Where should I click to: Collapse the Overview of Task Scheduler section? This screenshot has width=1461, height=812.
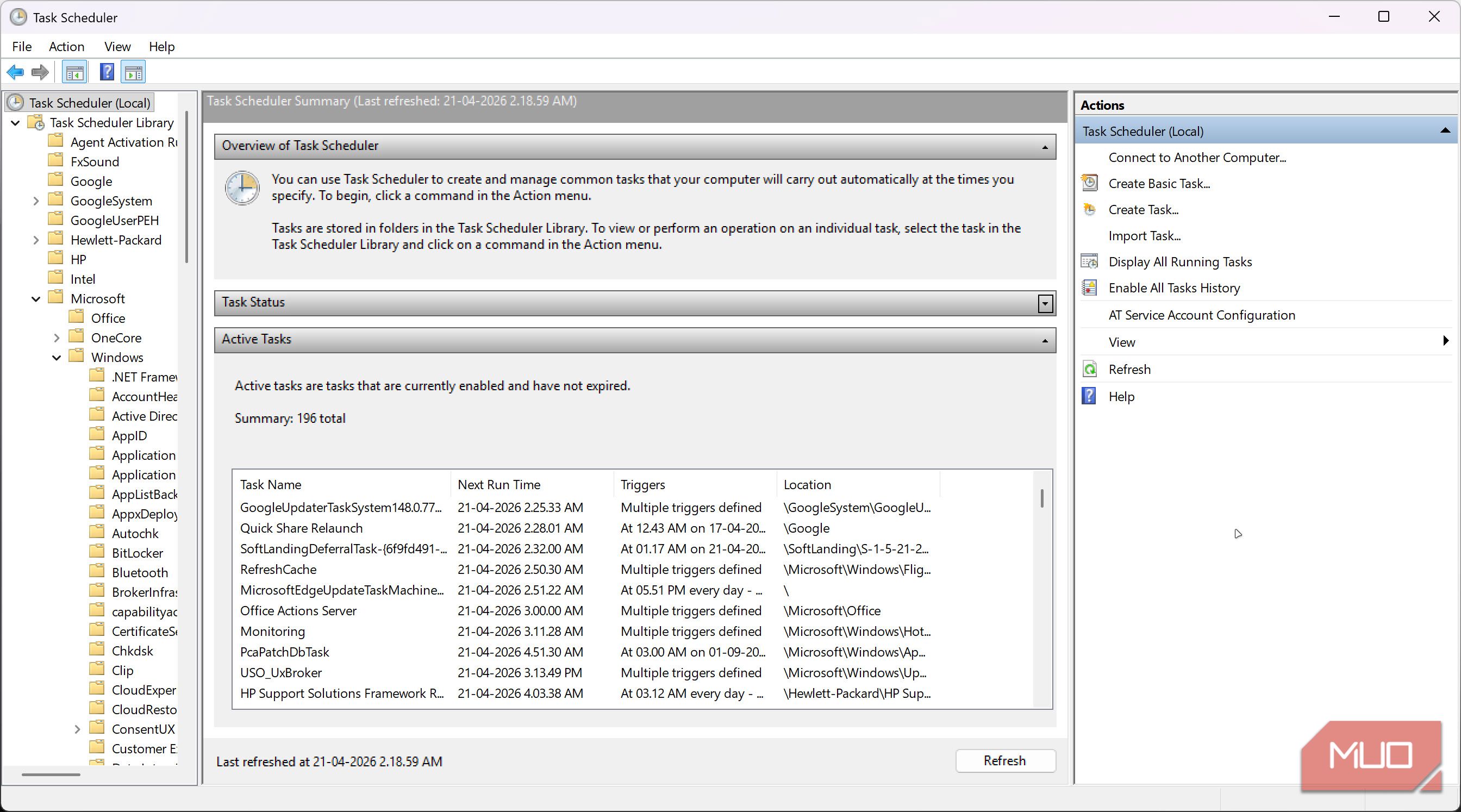(x=1045, y=147)
